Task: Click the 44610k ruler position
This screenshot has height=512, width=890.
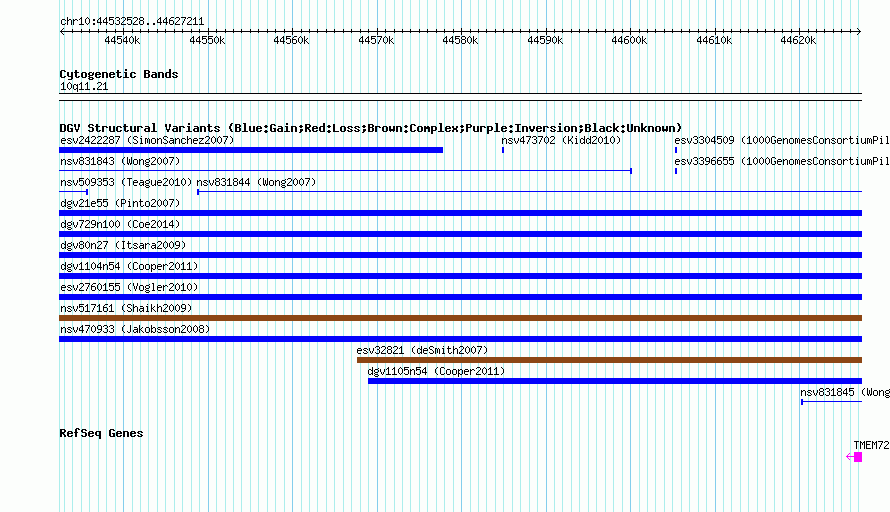Action: pos(714,40)
